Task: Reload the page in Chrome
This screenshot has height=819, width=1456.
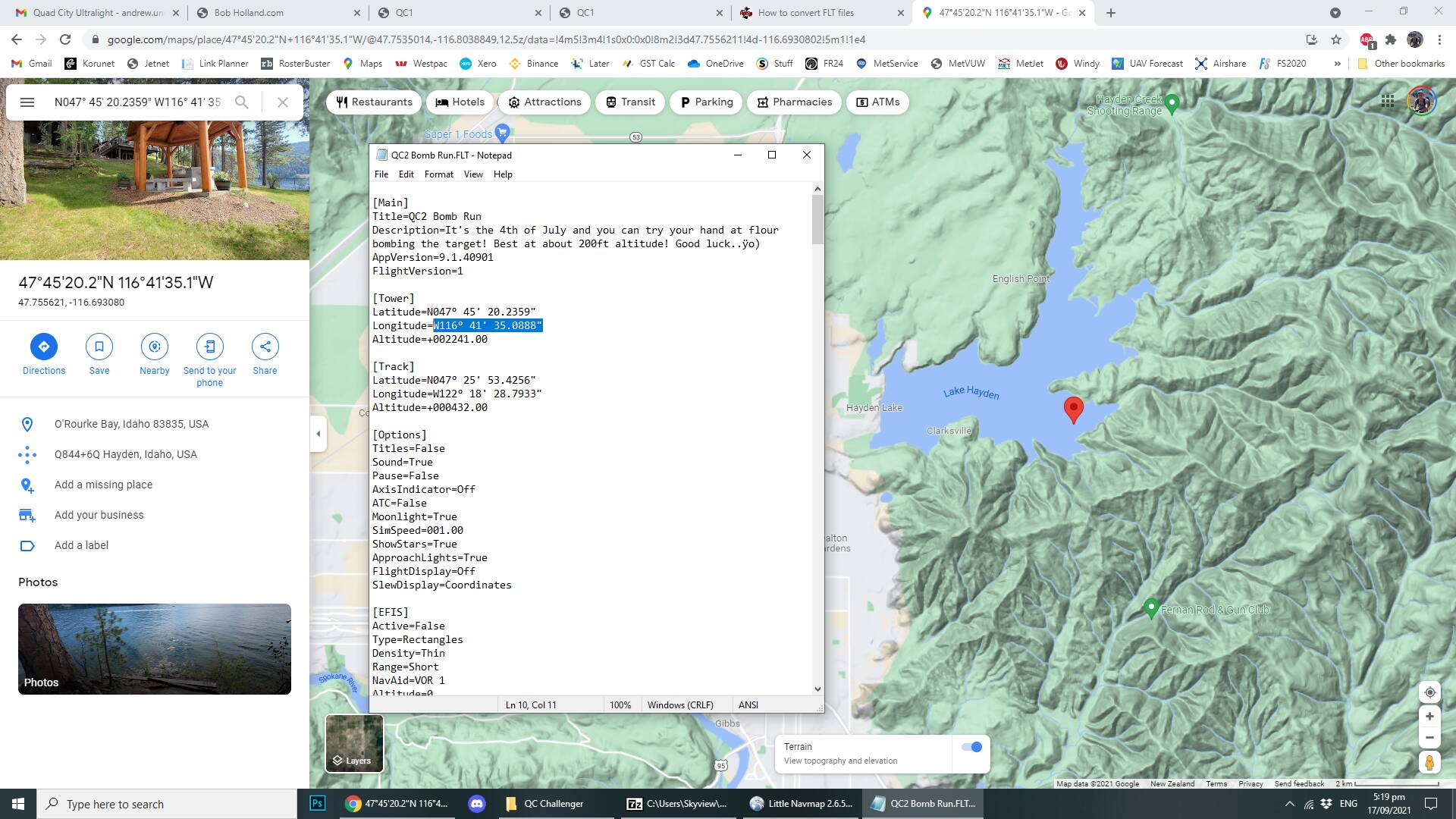Action: [65, 39]
